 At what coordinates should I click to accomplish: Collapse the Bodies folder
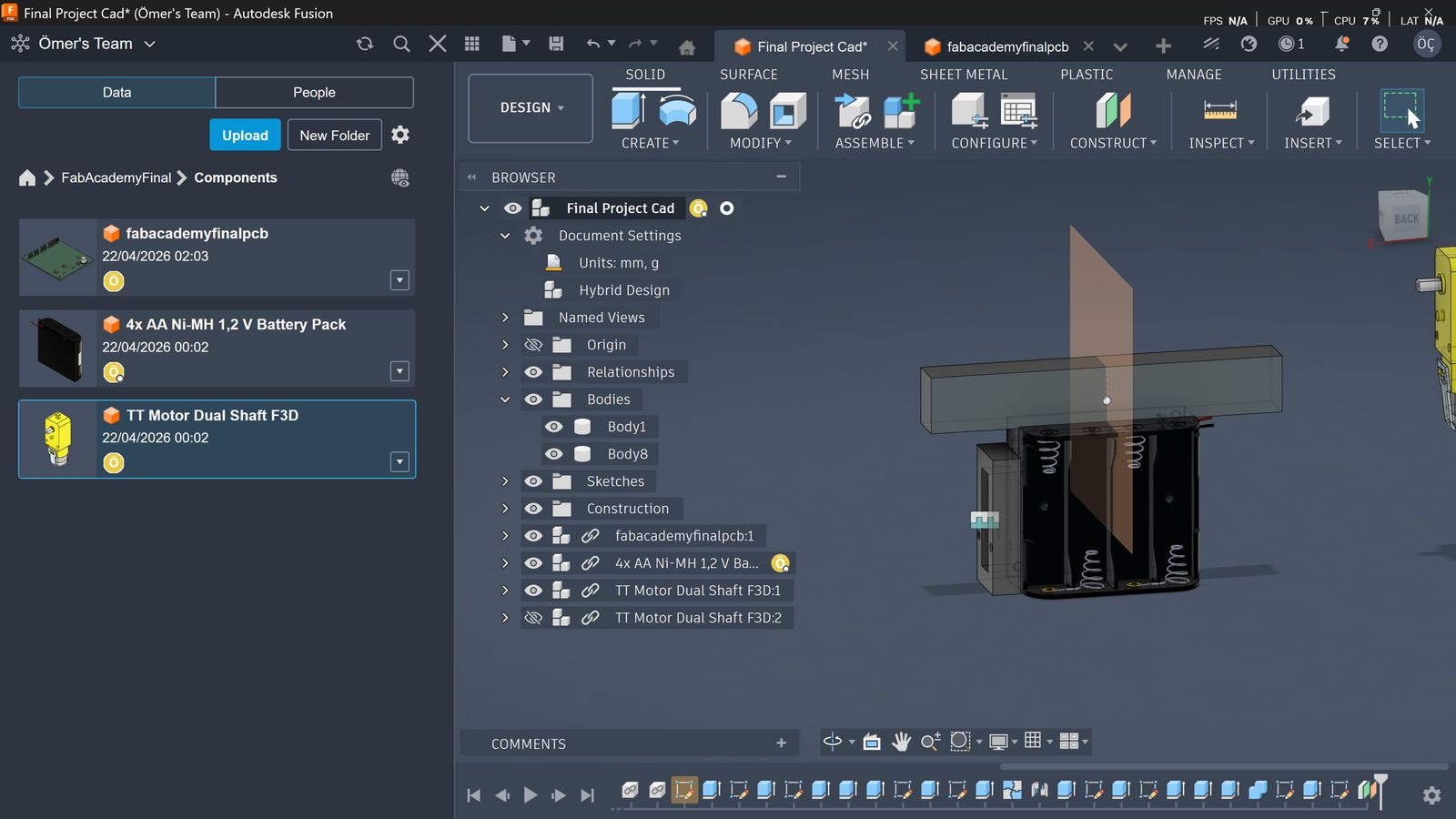(x=505, y=399)
